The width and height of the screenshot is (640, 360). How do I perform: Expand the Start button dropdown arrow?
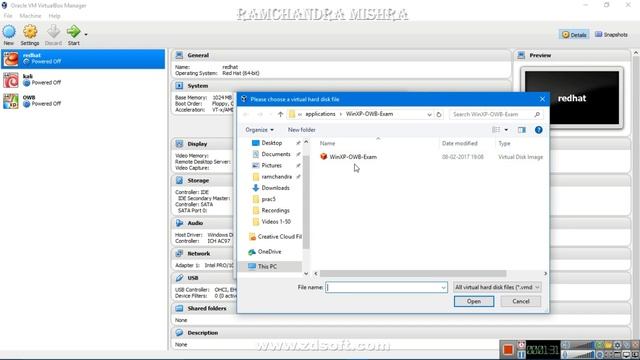tap(86, 34)
